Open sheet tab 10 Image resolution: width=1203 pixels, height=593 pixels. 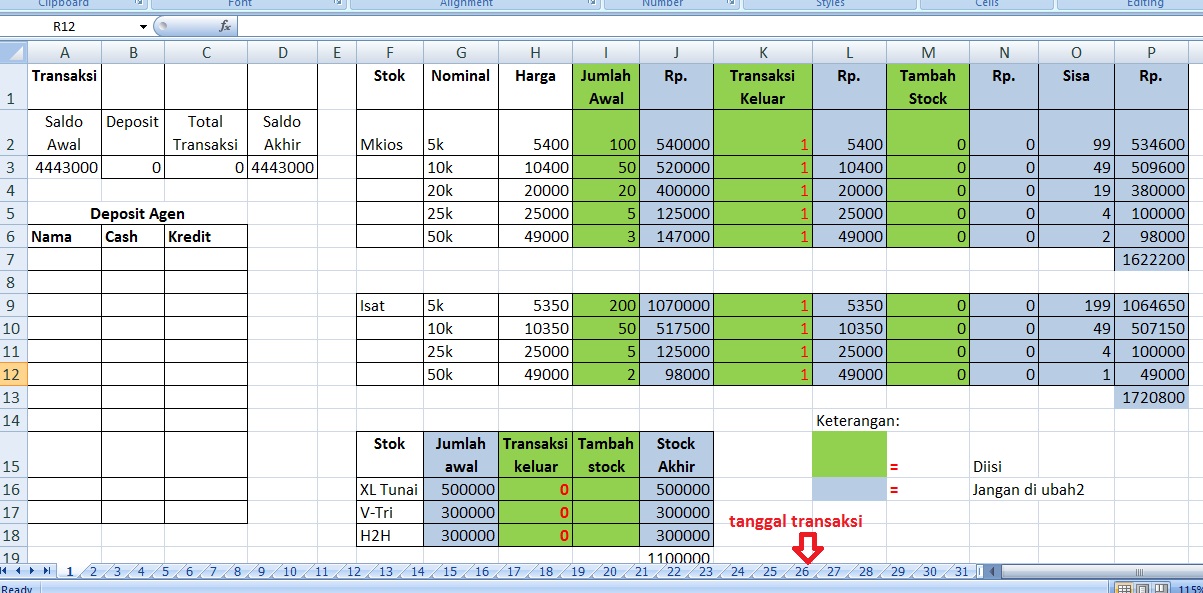tap(289, 571)
